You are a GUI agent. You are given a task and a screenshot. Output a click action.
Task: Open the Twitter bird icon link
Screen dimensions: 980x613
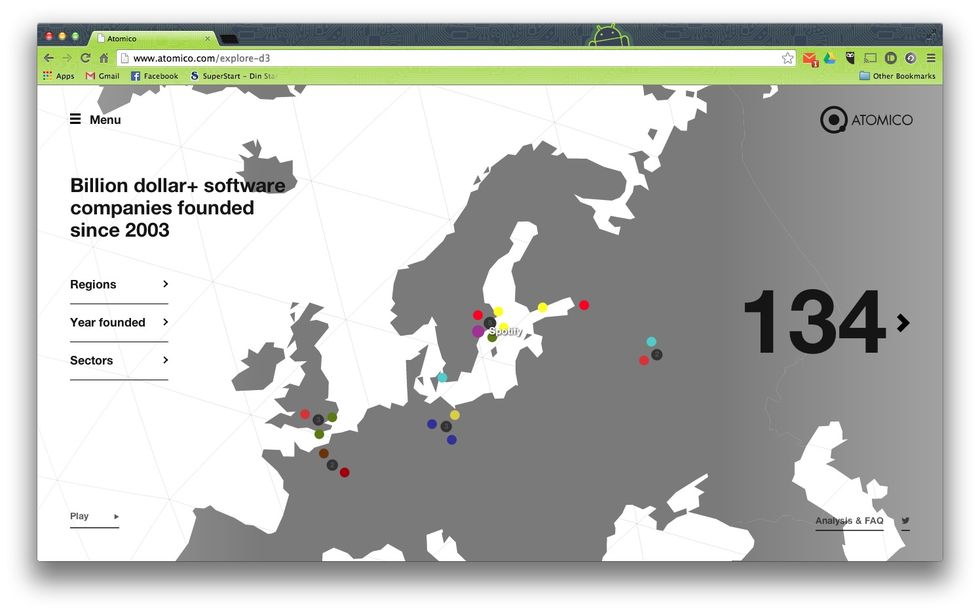[x=905, y=521]
